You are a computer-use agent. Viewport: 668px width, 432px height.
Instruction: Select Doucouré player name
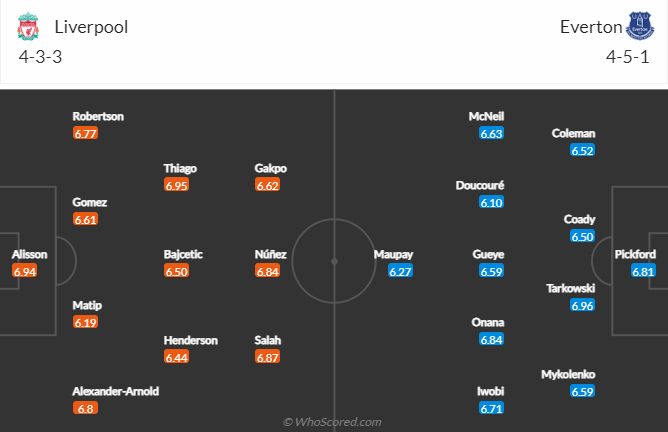tap(480, 185)
